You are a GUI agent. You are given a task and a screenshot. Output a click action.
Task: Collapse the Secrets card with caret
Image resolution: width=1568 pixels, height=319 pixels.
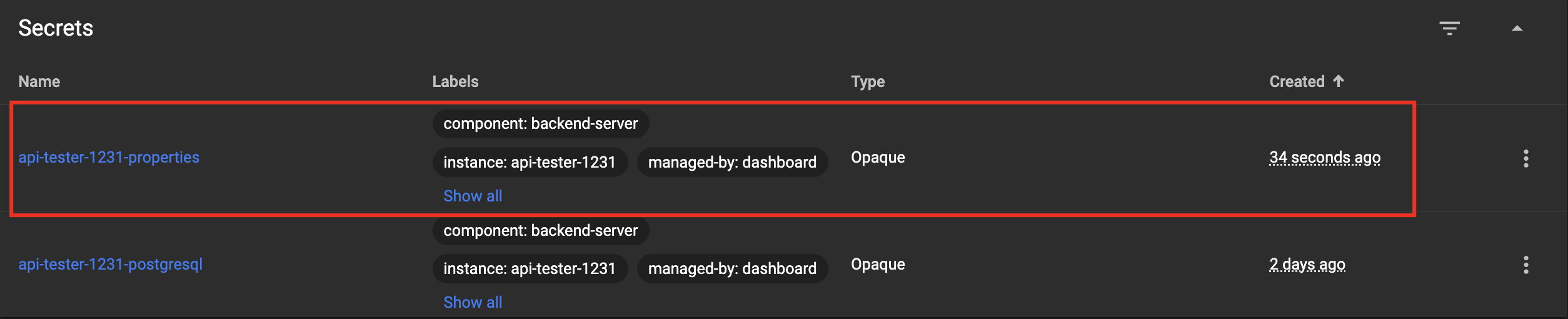click(1517, 28)
